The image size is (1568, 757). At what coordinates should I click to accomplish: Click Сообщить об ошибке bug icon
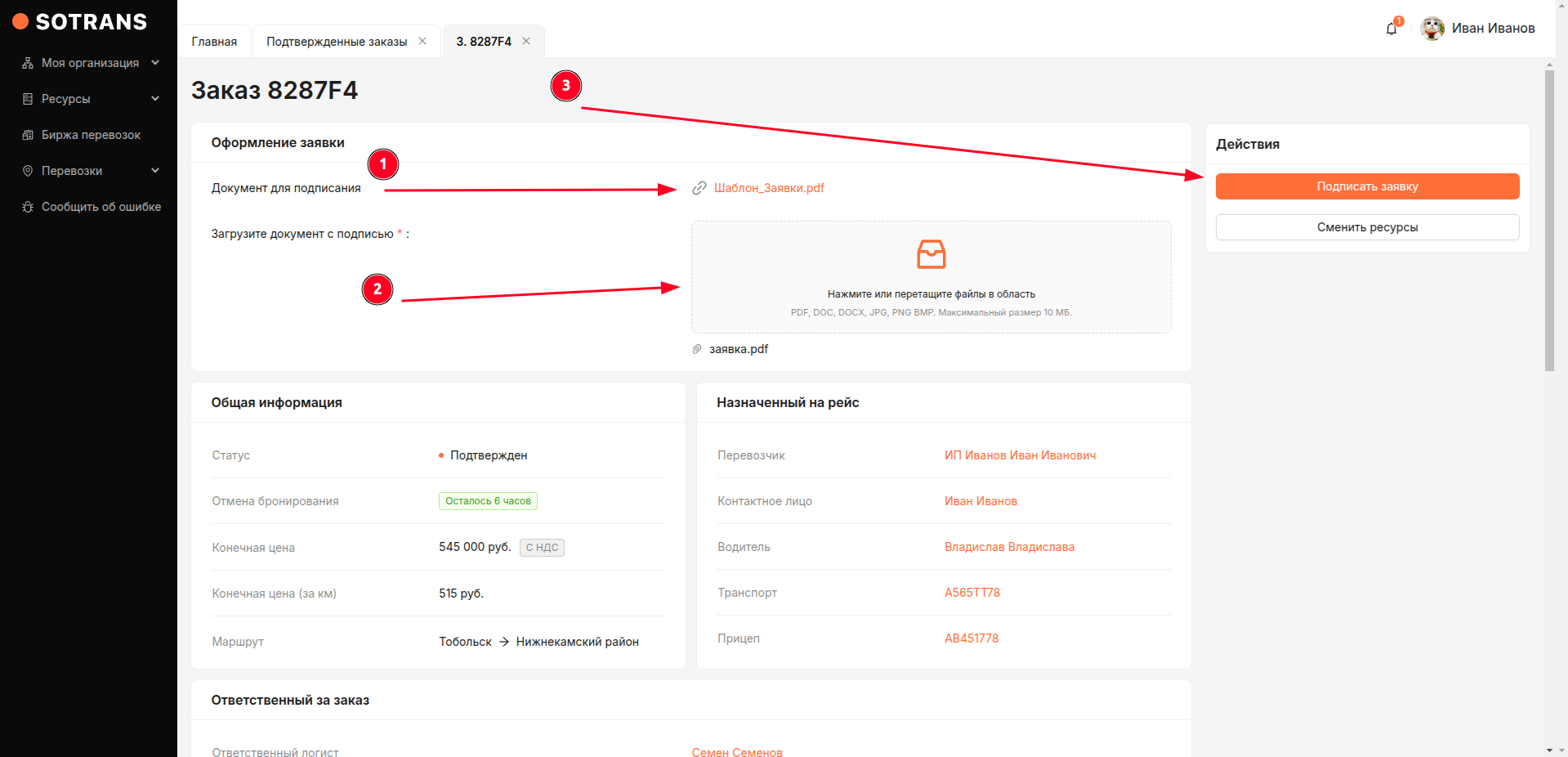click(28, 207)
